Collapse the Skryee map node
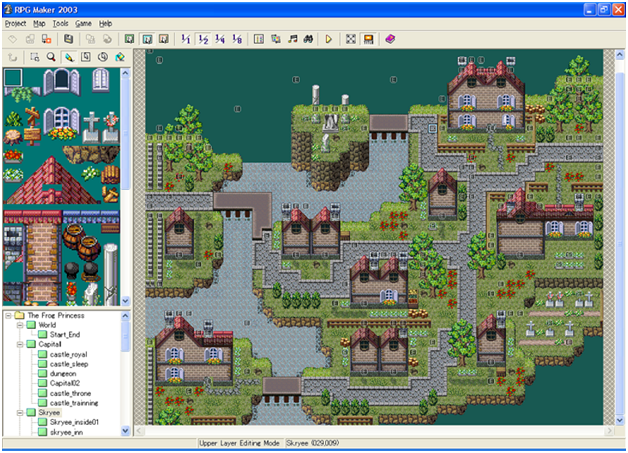Image resolution: width=628 pixels, height=453 pixels. pyautogui.click(x=20, y=413)
